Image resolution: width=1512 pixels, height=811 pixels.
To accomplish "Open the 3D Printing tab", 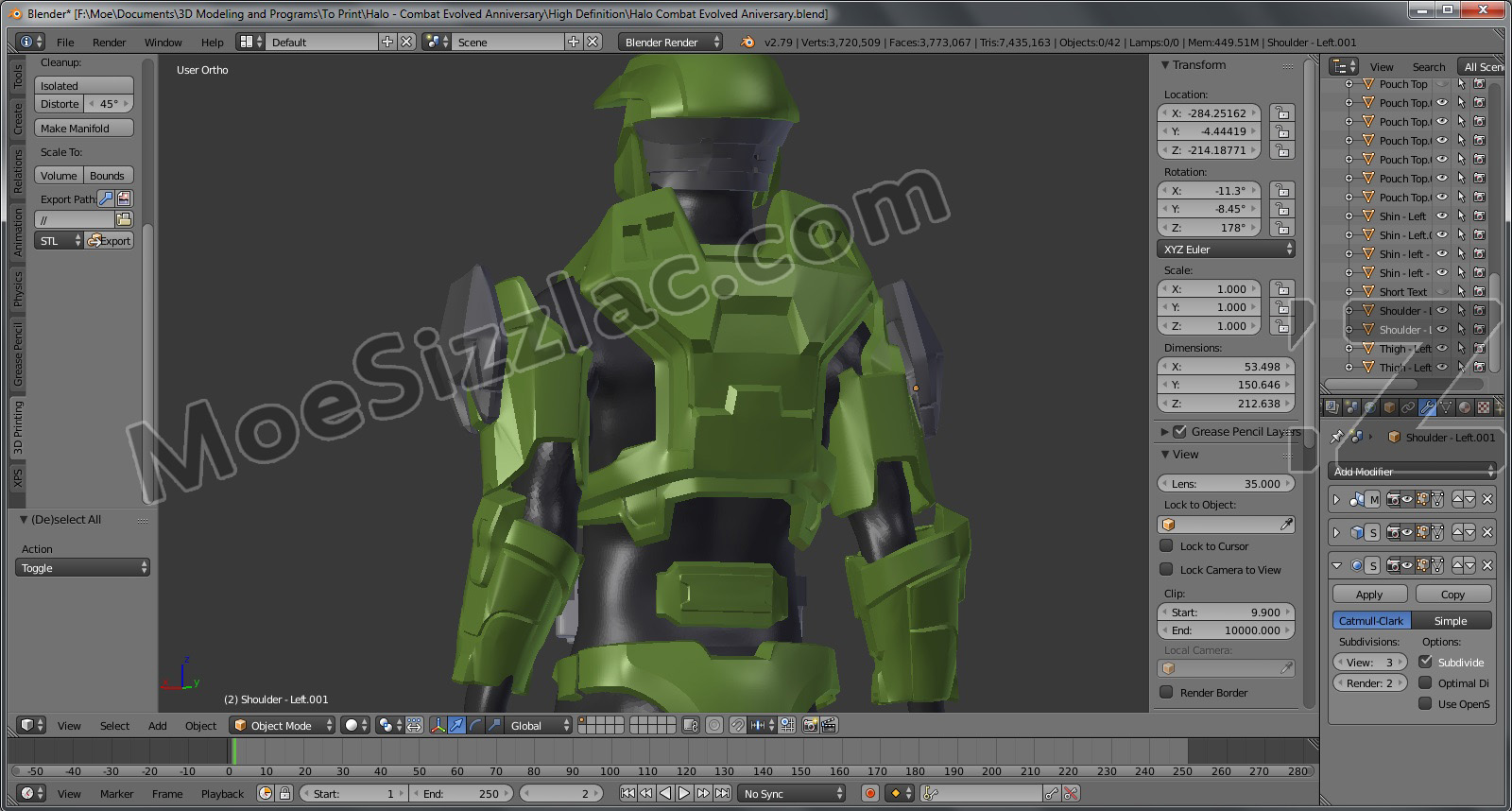I will [x=18, y=427].
